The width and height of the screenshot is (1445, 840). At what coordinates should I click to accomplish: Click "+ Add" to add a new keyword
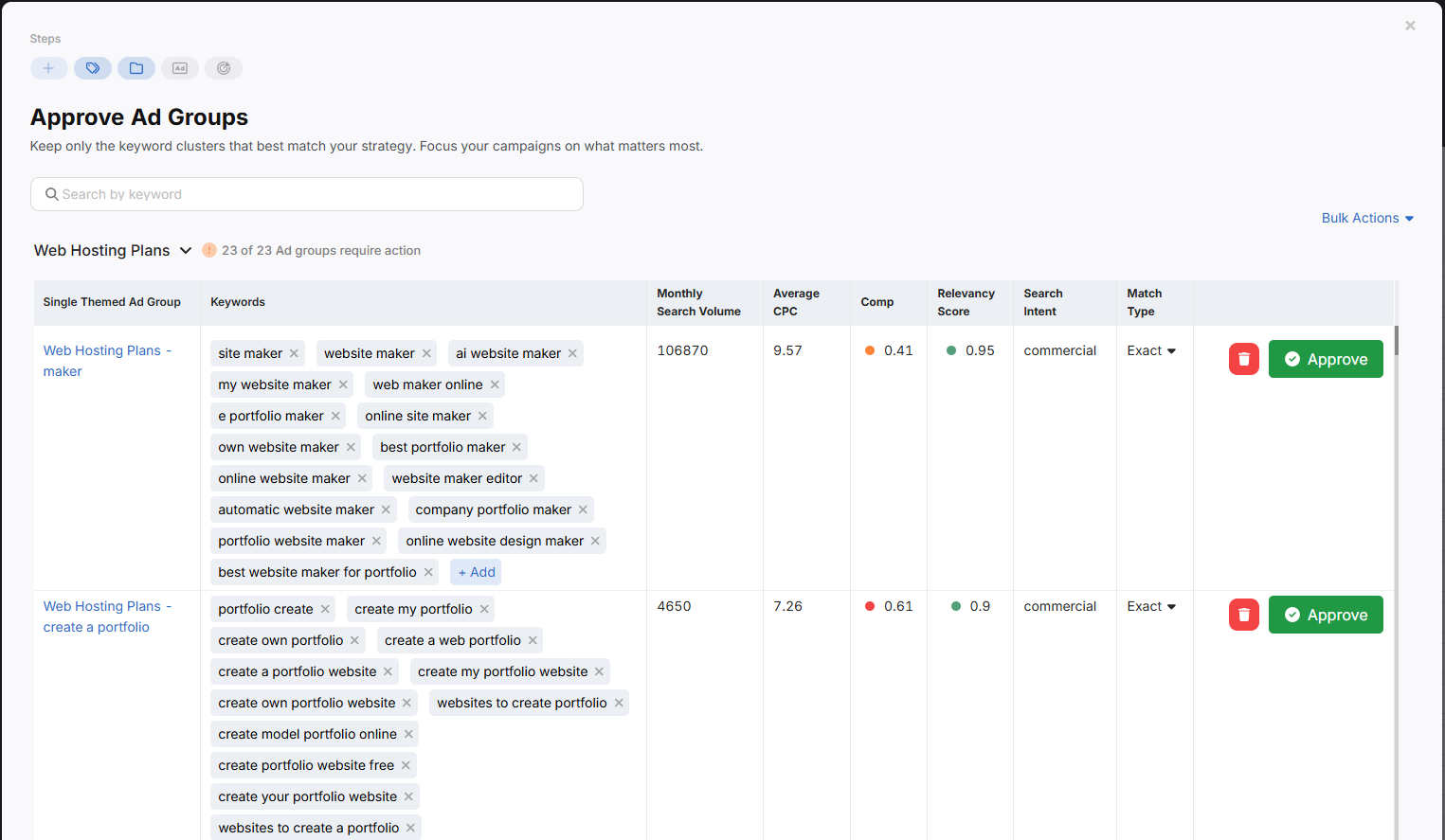click(475, 571)
